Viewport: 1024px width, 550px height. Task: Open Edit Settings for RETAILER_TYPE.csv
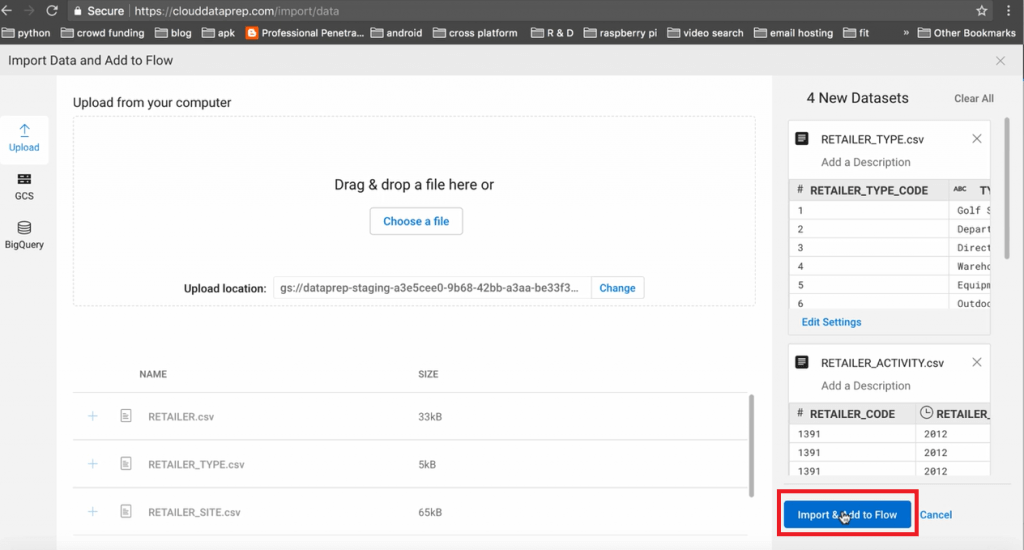[831, 322]
